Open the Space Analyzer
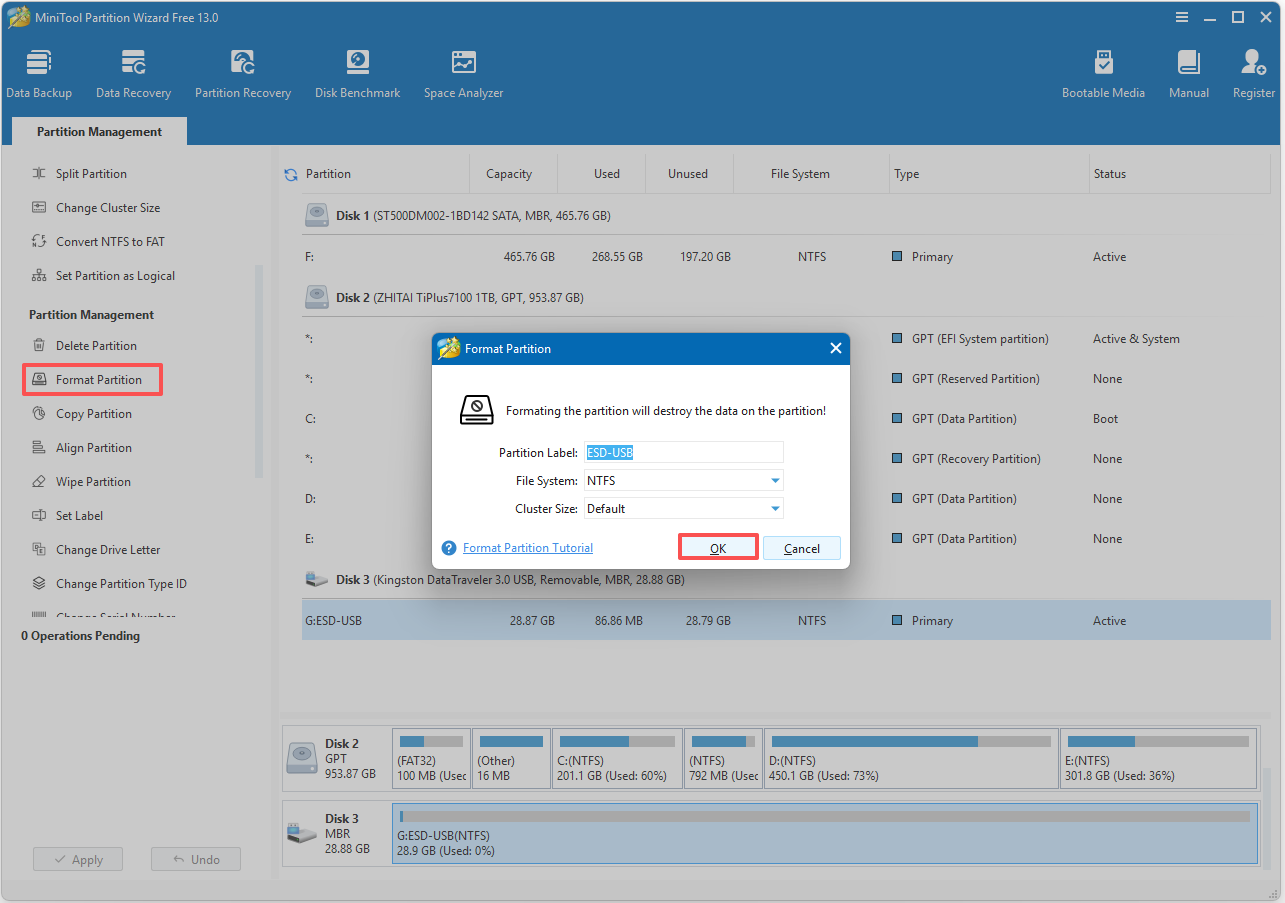1285x903 pixels. point(463,72)
